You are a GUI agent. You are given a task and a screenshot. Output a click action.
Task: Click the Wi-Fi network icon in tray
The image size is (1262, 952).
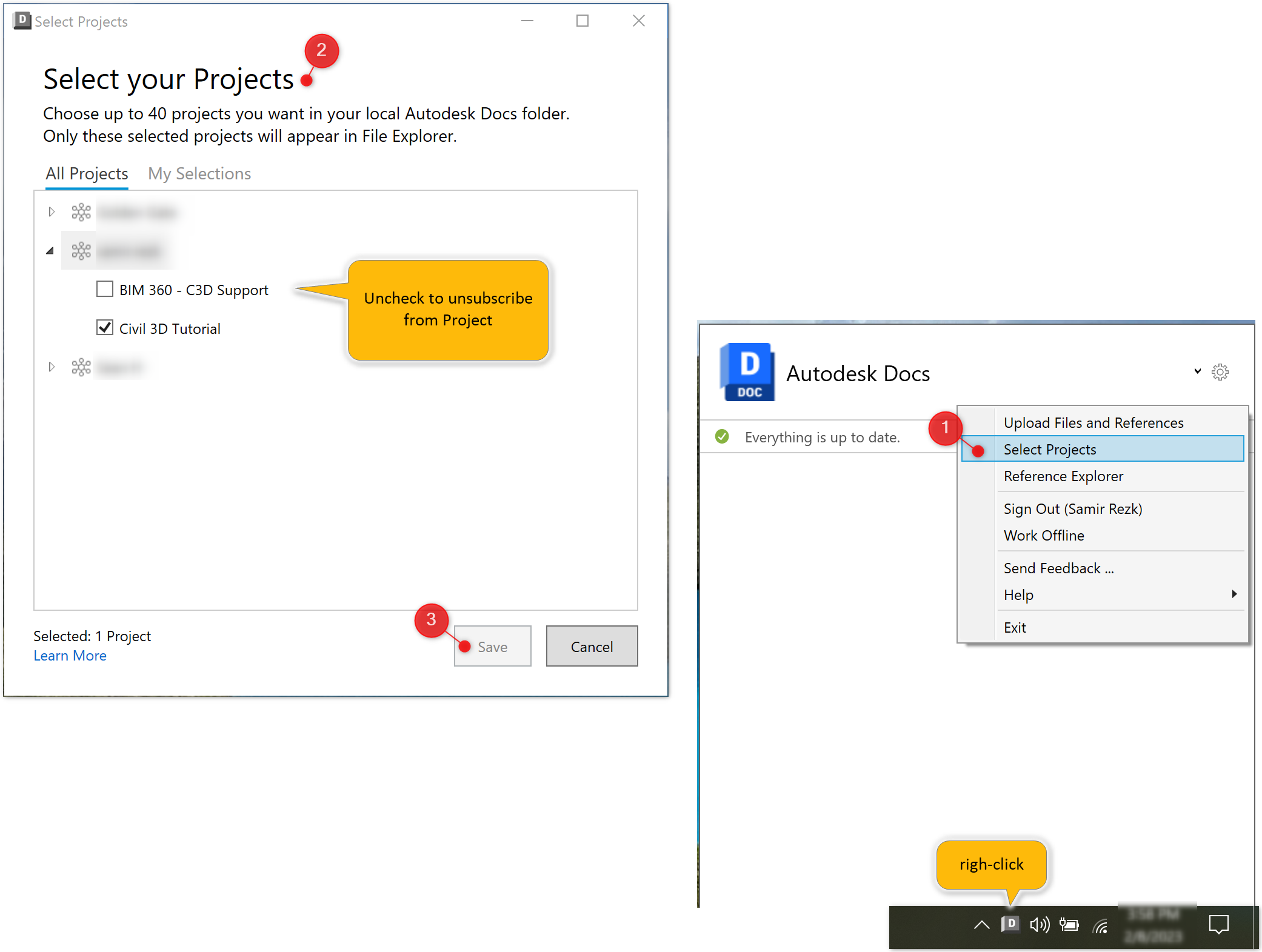(x=1100, y=925)
